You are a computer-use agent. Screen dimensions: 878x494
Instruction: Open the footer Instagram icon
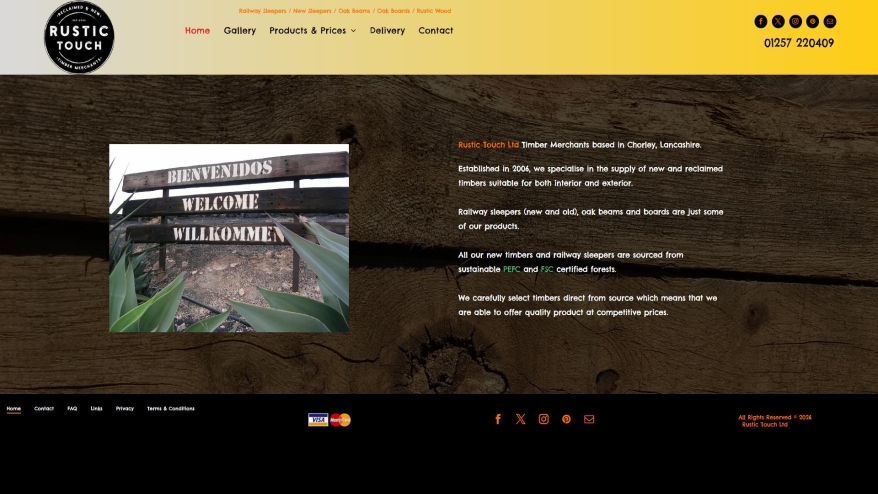pyautogui.click(x=544, y=419)
